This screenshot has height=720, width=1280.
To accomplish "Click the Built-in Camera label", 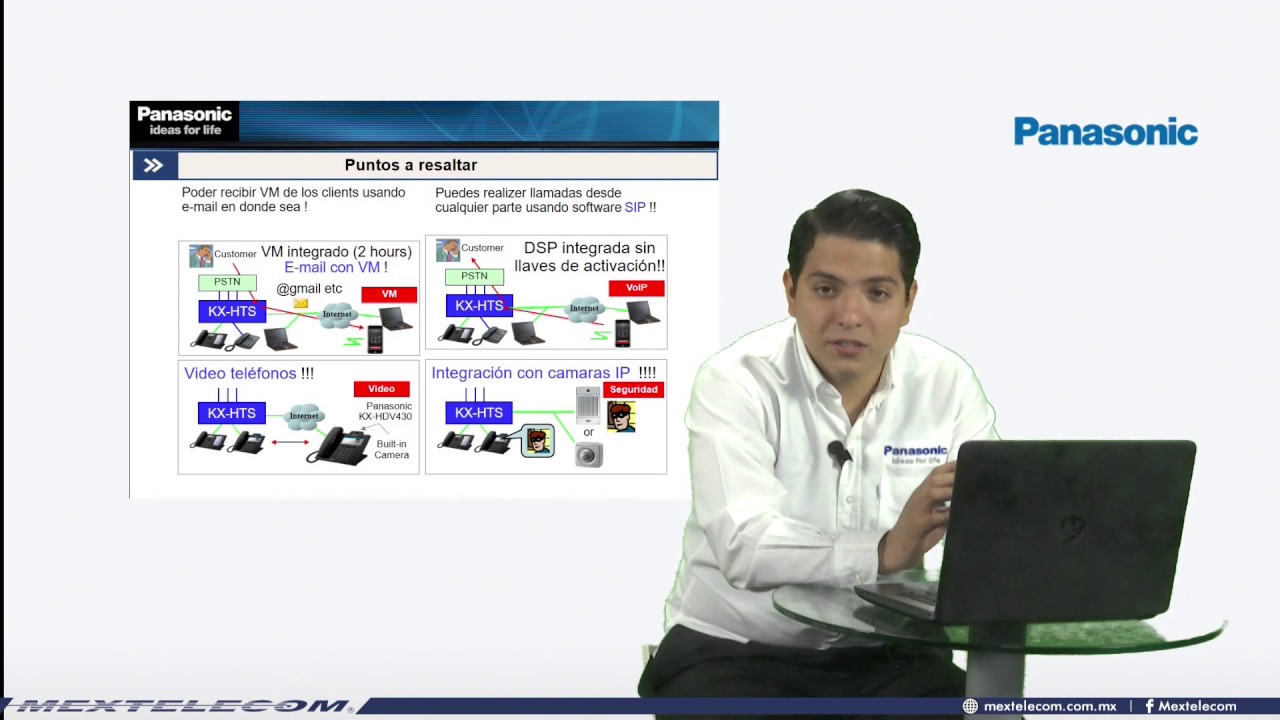I will click(392, 449).
